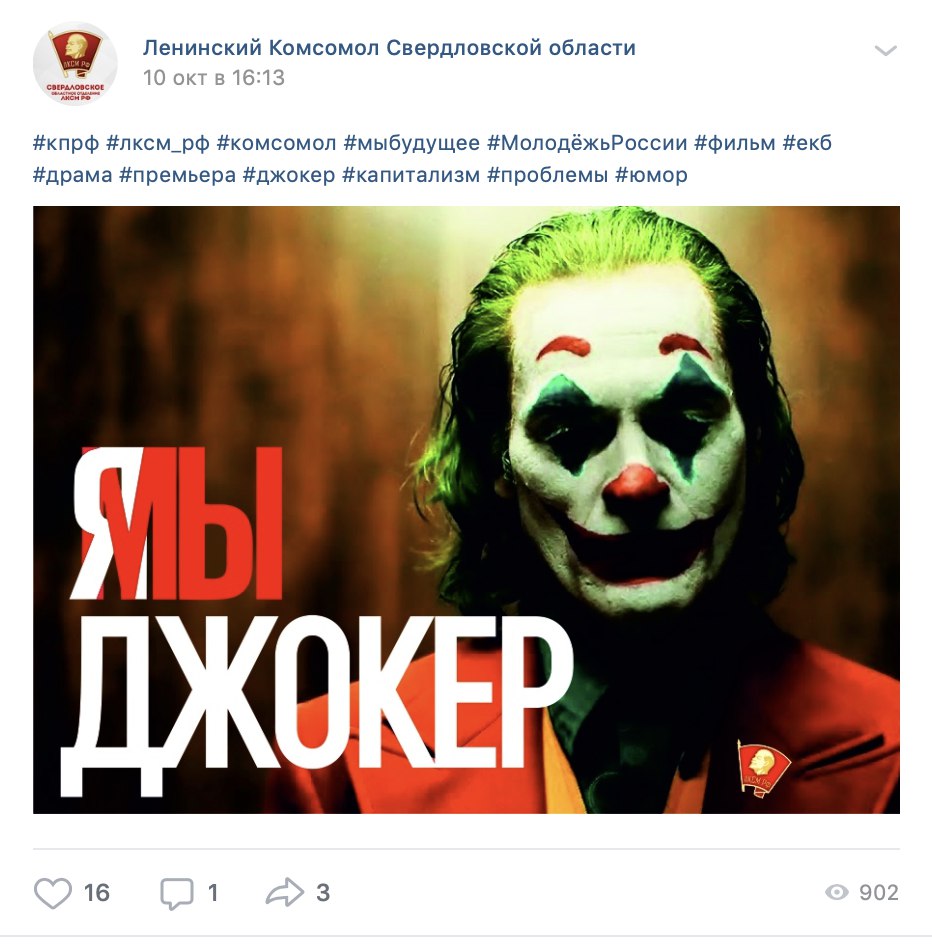Viewport: 932px width, 950px height.
Task: Follow the #джокер hashtag
Action: pos(288,175)
